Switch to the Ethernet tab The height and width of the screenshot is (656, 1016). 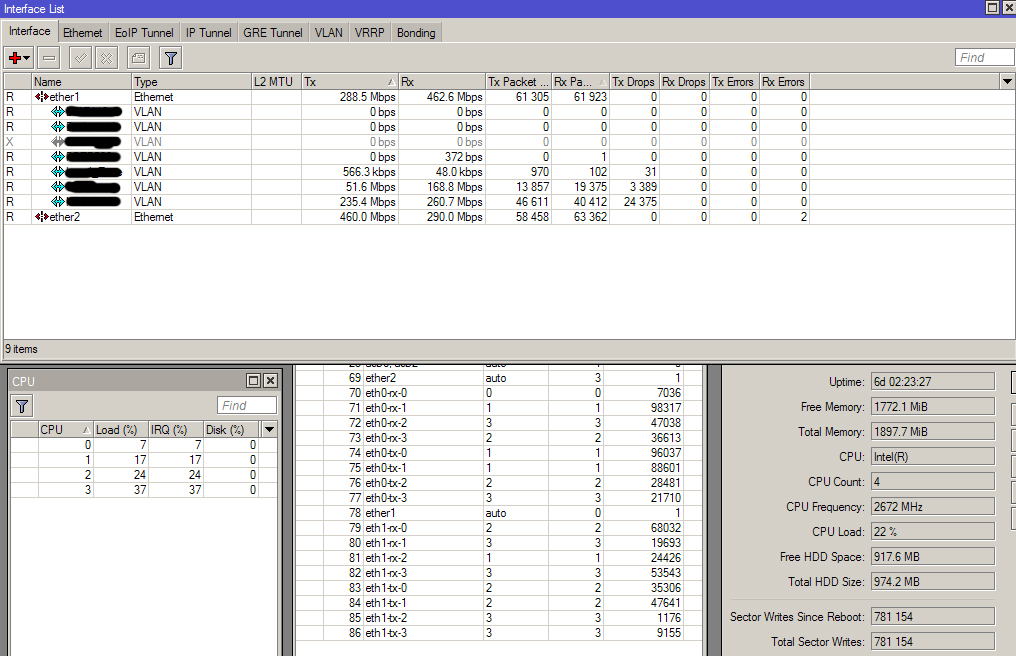(x=83, y=33)
